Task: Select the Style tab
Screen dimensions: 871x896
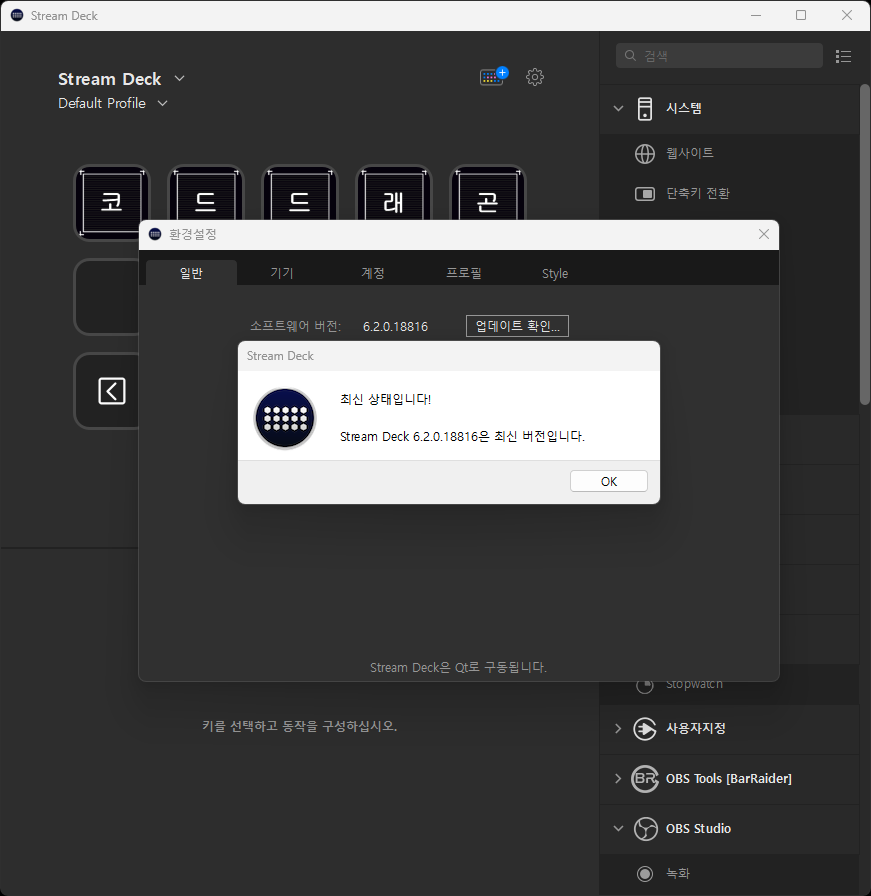Action: pyautogui.click(x=555, y=273)
